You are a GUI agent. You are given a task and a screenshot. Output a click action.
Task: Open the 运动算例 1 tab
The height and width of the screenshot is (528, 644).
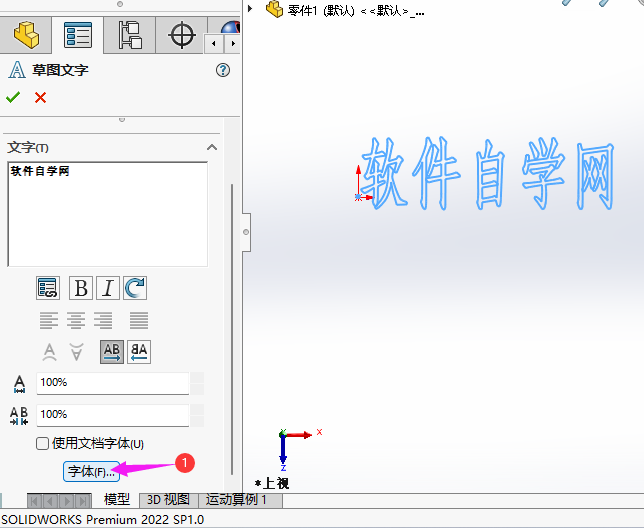pyautogui.click(x=240, y=500)
